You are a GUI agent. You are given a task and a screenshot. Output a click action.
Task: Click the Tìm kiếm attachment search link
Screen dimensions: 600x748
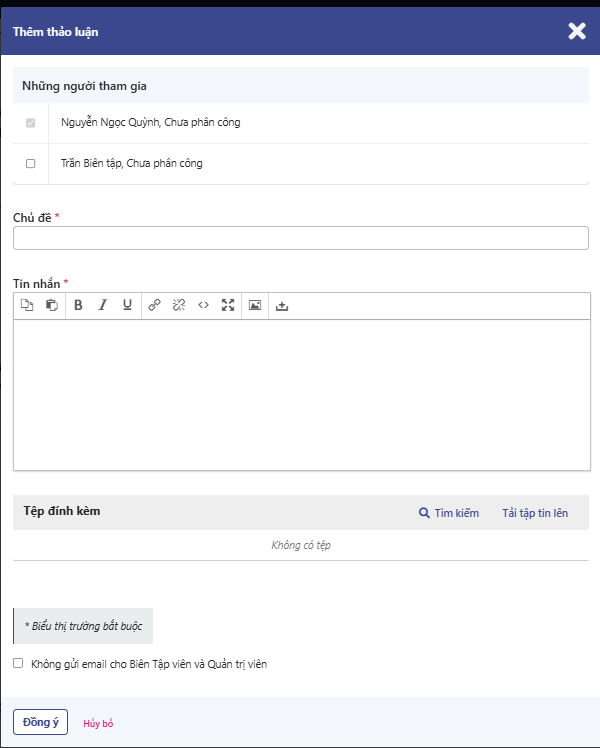pos(449,513)
